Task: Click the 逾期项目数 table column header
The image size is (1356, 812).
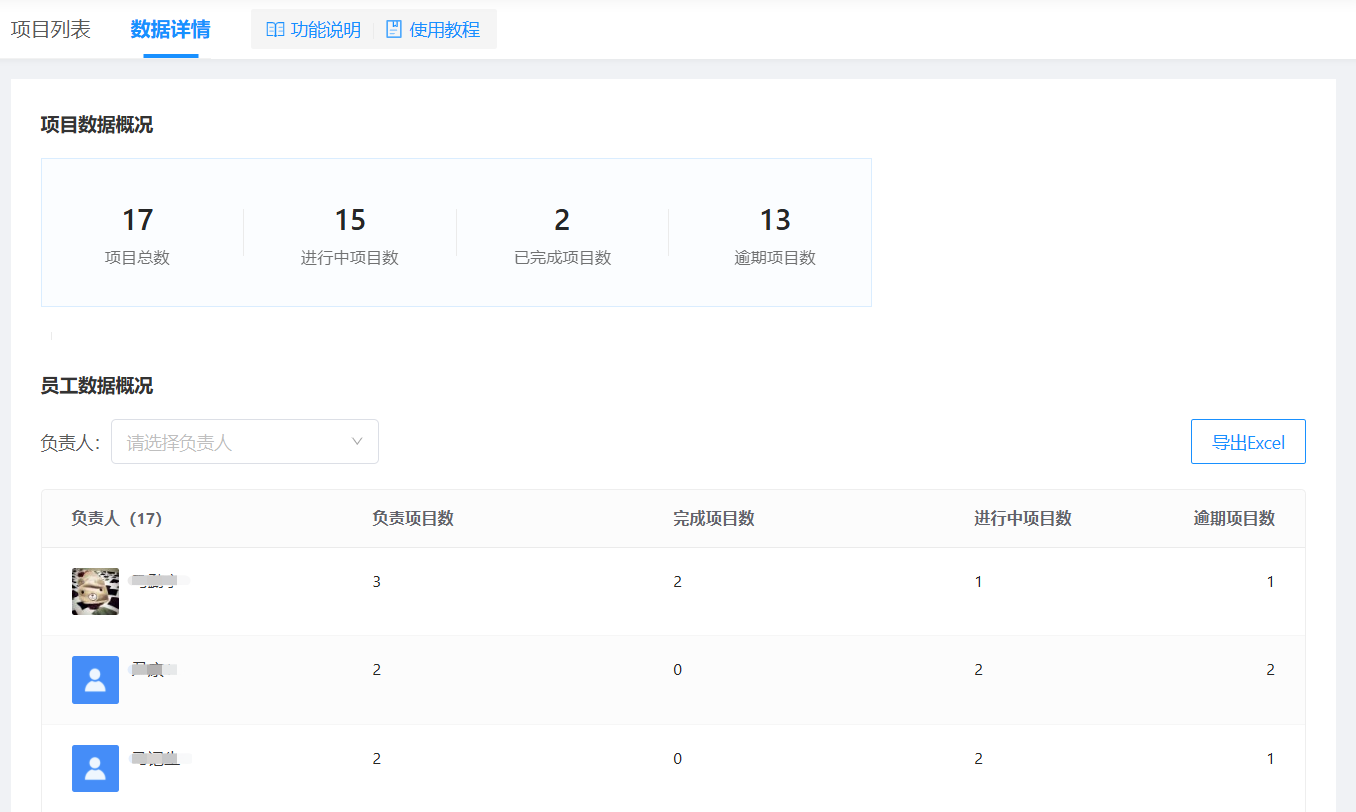Action: pos(1234,518)
